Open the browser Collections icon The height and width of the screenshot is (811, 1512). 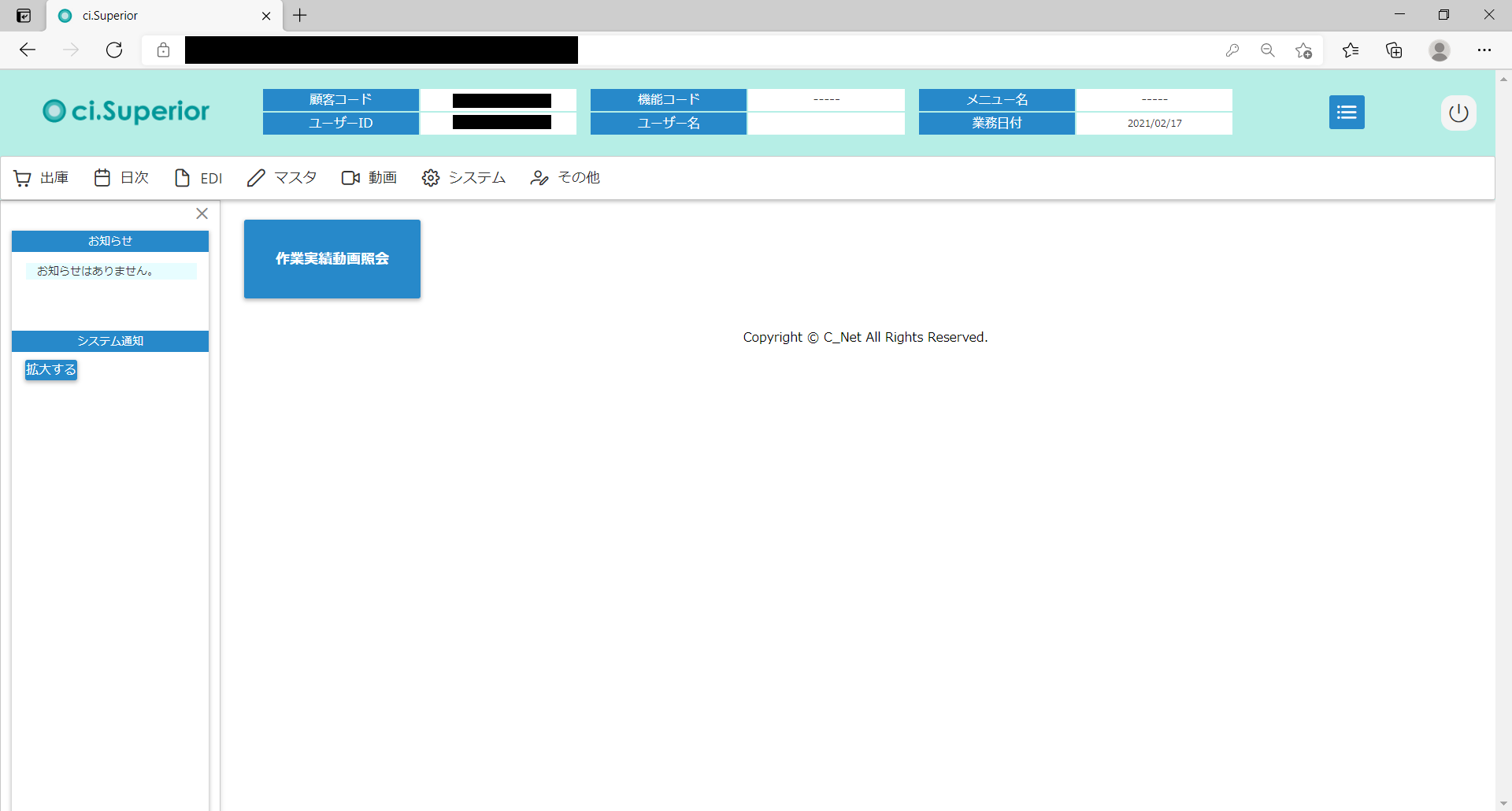point(1395,50)
